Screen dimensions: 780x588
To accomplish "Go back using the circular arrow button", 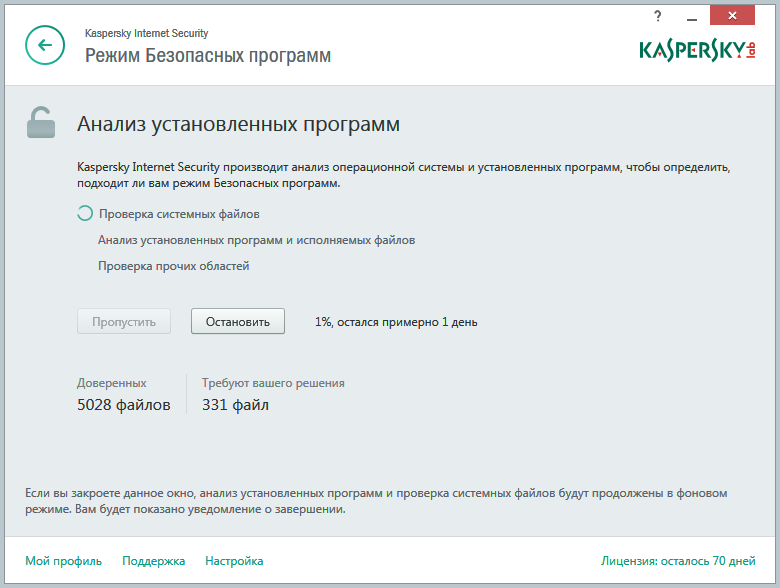I will coord(45,45).
